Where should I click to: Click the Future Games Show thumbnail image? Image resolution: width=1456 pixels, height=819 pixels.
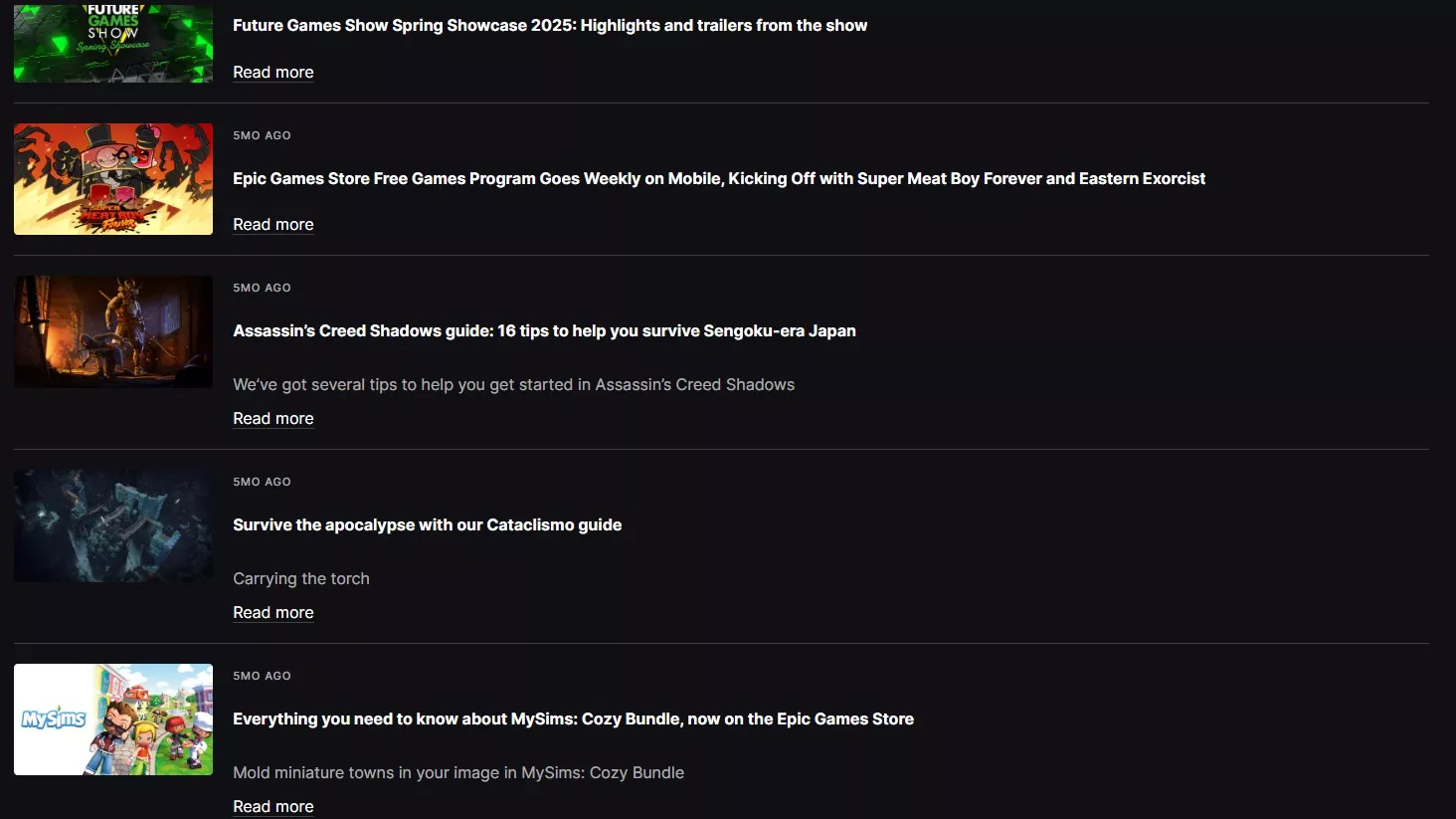click(x=113, y=41)
